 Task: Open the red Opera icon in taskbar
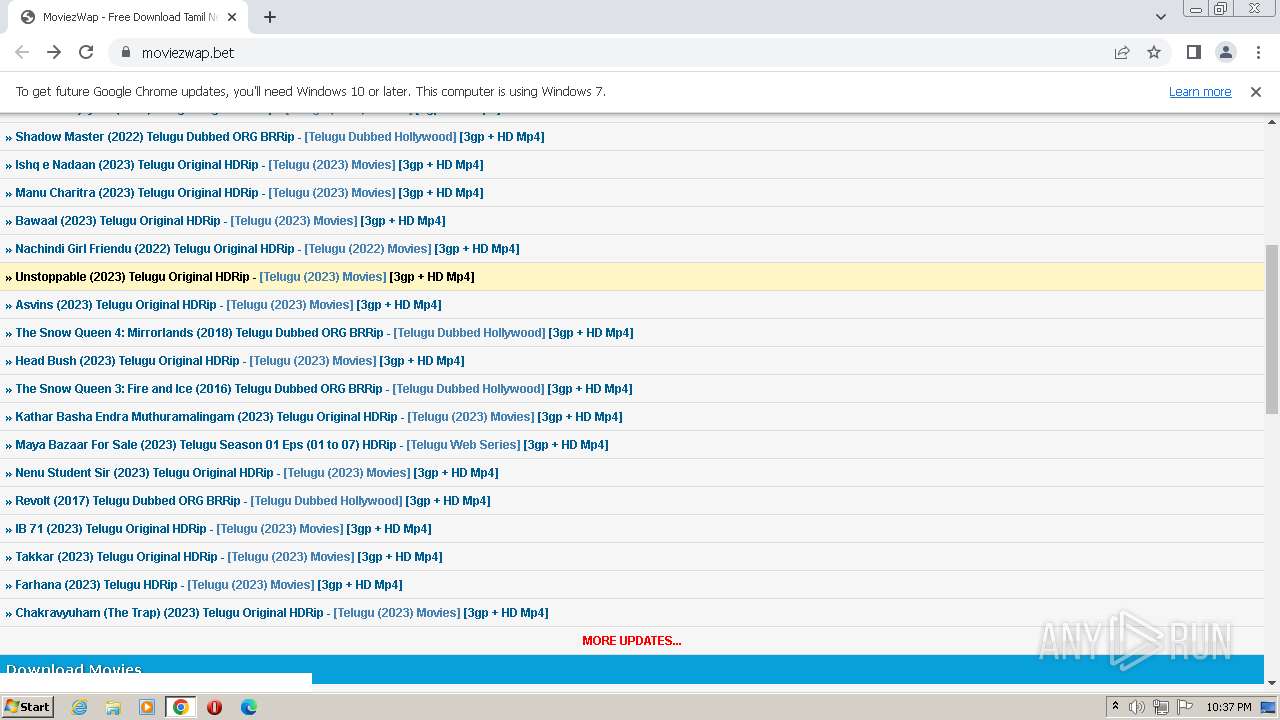(x=215, y=707)
